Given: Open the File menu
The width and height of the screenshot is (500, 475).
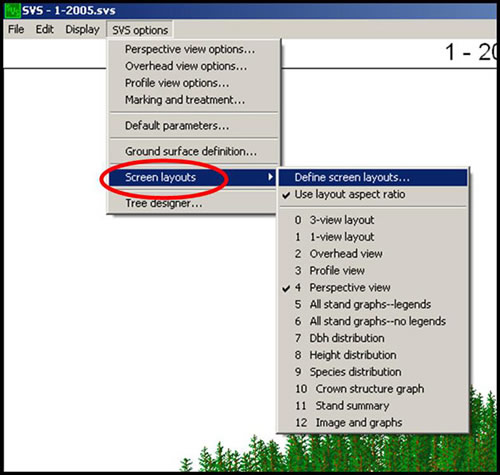Looking at the screenshot, I should pos(16,30).
